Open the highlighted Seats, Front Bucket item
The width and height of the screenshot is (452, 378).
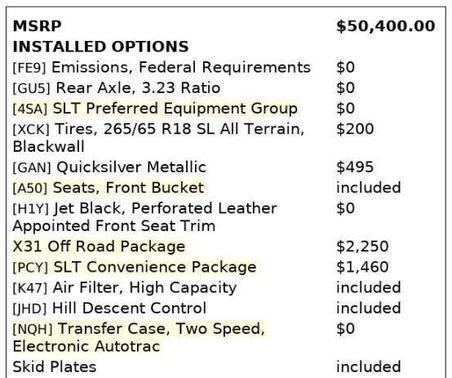pyautogui.click(x=108, y=188)
